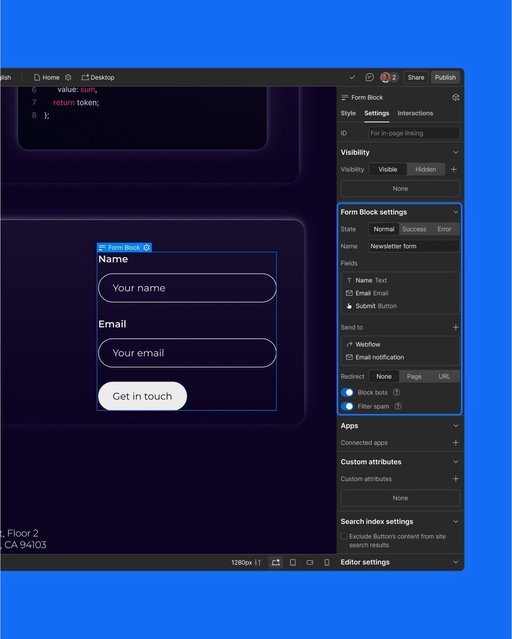Select the desktop breakpoint icon in bottom bar
This screenshot has height=639, width=512.
click(x=276, y=562)
